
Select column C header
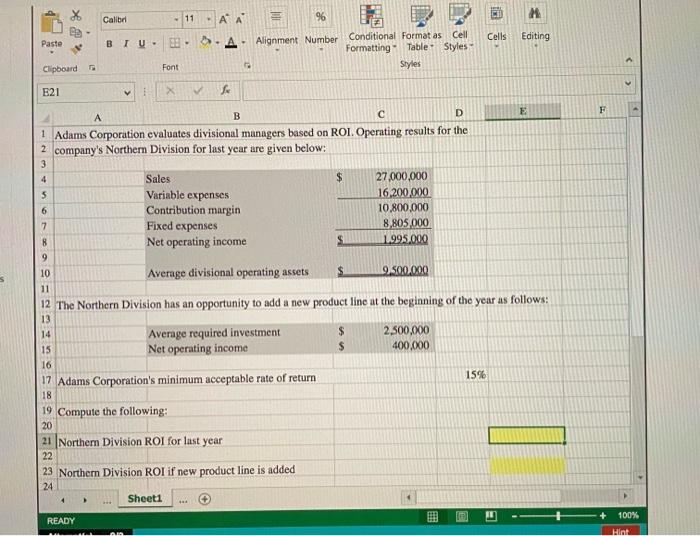pos(381,114)
